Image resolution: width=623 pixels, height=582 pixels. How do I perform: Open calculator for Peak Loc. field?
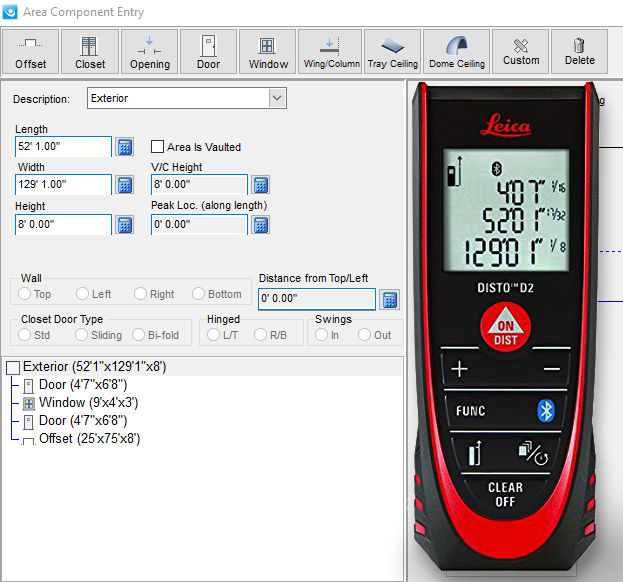coord(261,225)
